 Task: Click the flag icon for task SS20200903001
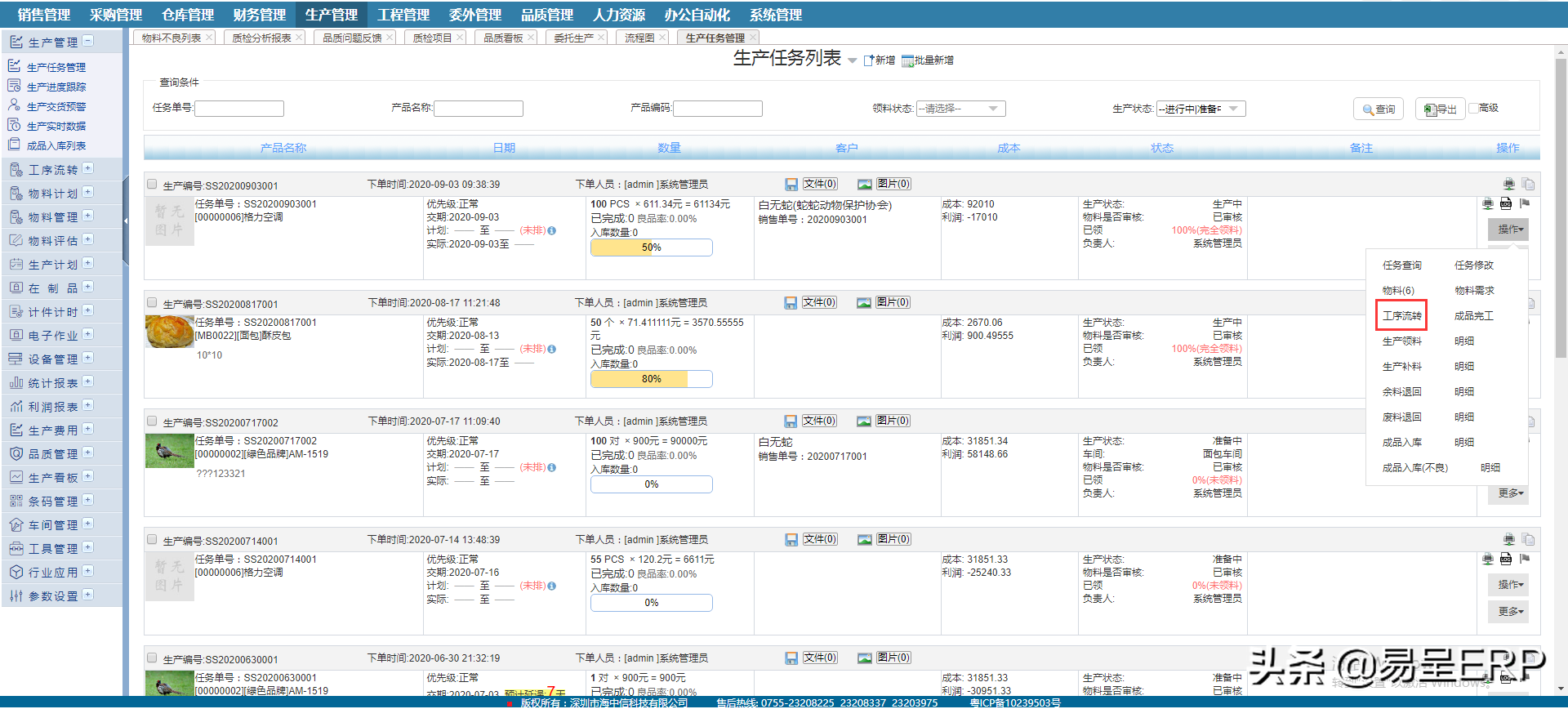[x=1524, y=203]
